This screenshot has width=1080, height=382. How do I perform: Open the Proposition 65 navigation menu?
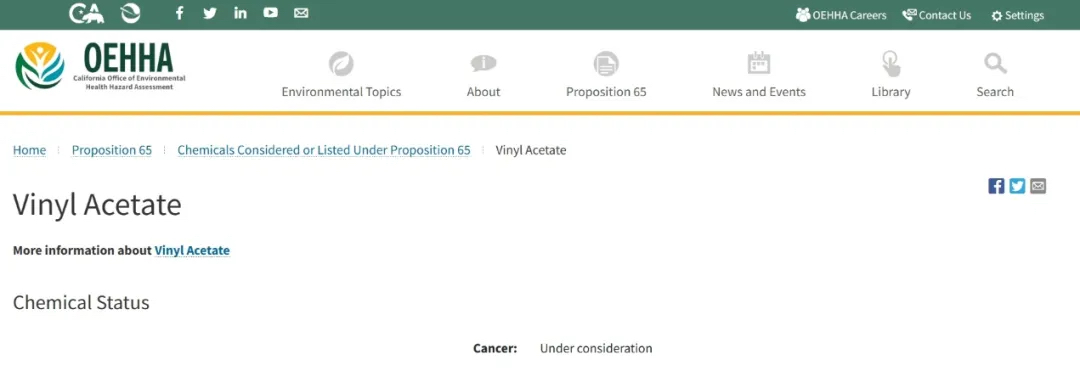pyautogui.click(x=606, y=75)
